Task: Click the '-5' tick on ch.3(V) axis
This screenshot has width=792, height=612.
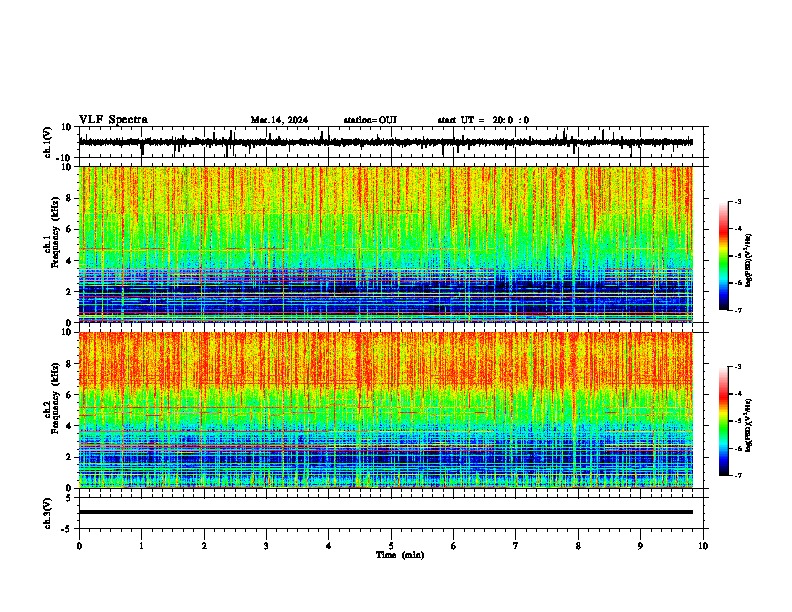Action: 67,529
